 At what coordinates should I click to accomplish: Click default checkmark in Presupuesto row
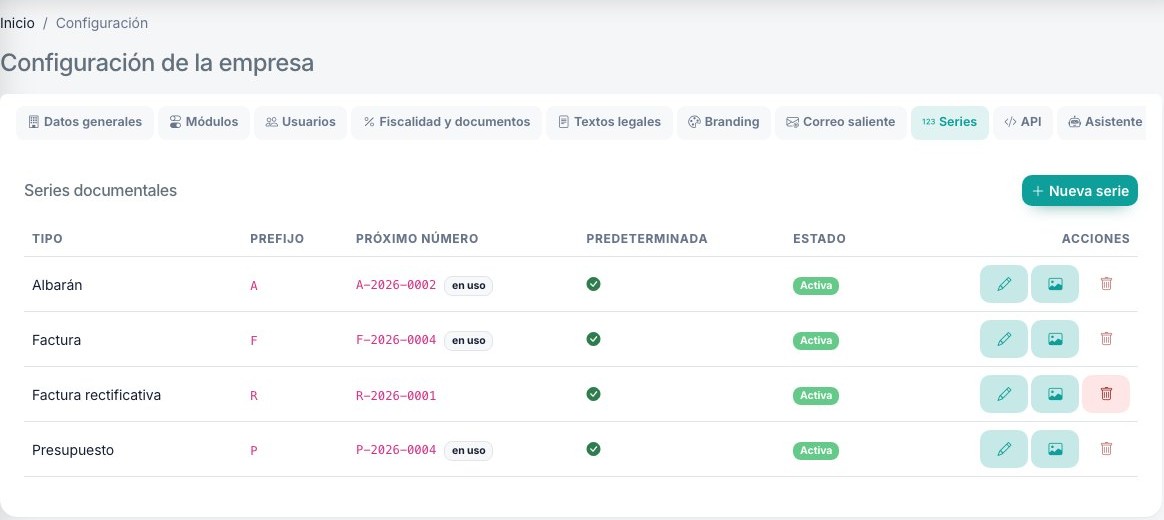tap(593, 449)
